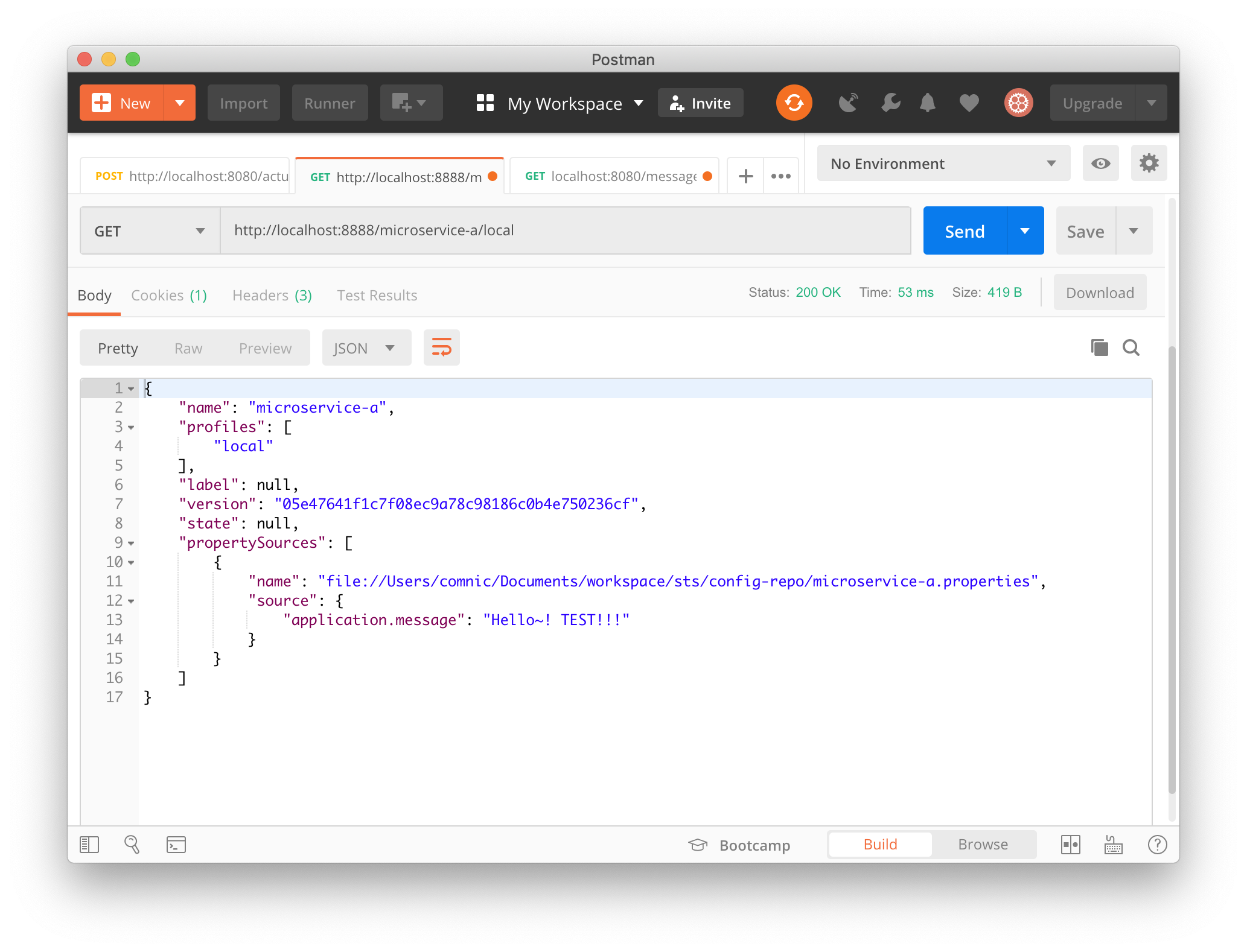Expand the No Environment selector
Screen dimensions: 1247x952
coord(943,163)
